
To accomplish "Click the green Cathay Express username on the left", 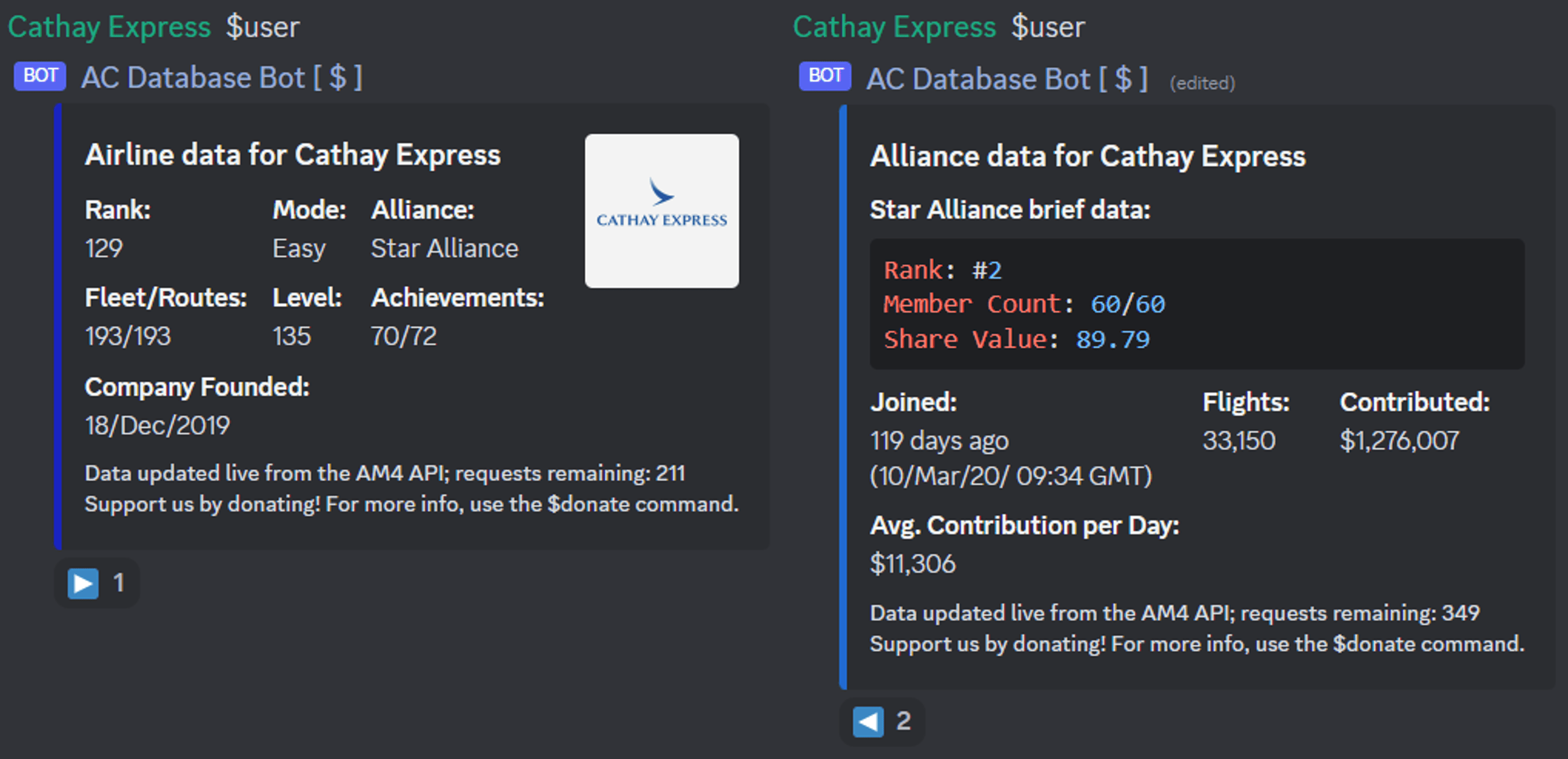I will 110,27.
